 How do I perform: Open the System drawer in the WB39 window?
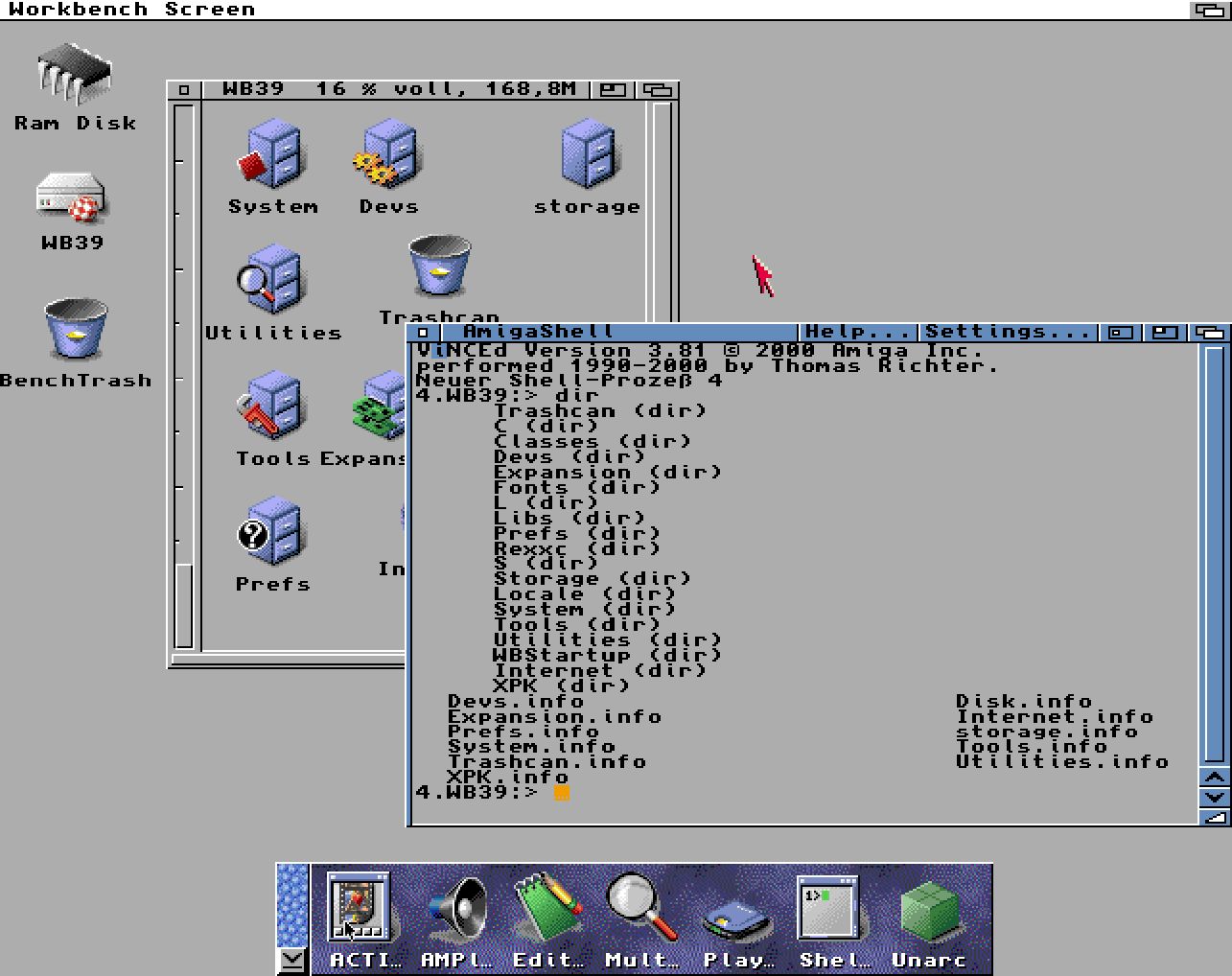(x=272, y=154)
